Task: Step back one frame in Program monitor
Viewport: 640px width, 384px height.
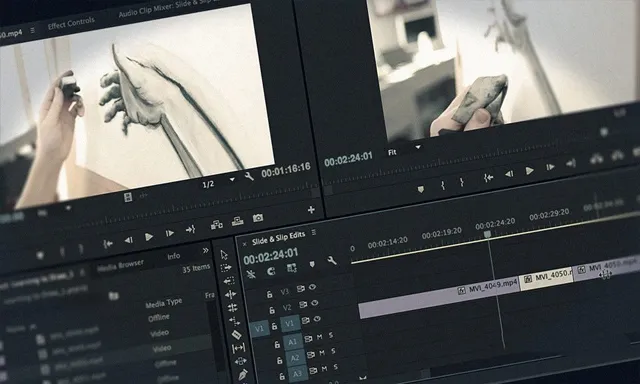Action: (x=509, y=174)
